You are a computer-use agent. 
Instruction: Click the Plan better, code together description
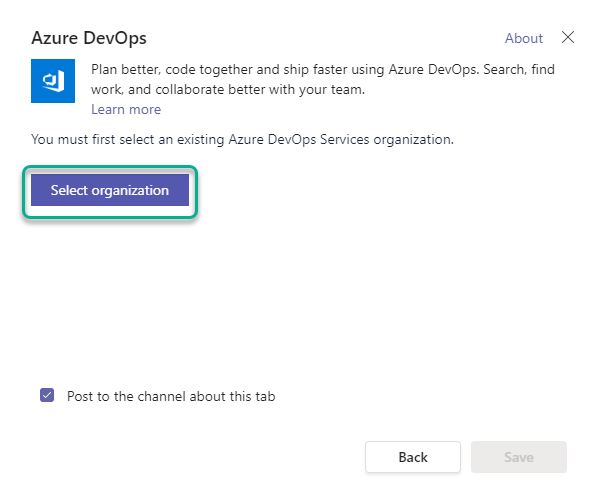pyautogui.click(x=322, y=79)
